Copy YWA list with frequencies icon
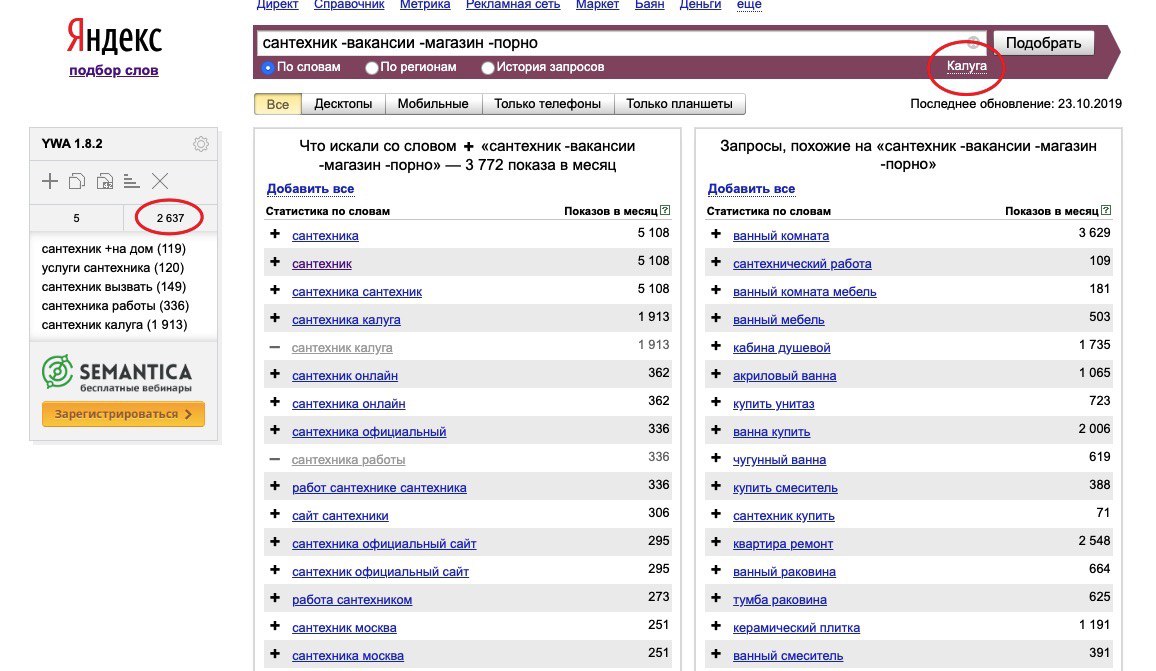Image resolution: width=1156 pixels, height=671 pixels. pos(105,181)
